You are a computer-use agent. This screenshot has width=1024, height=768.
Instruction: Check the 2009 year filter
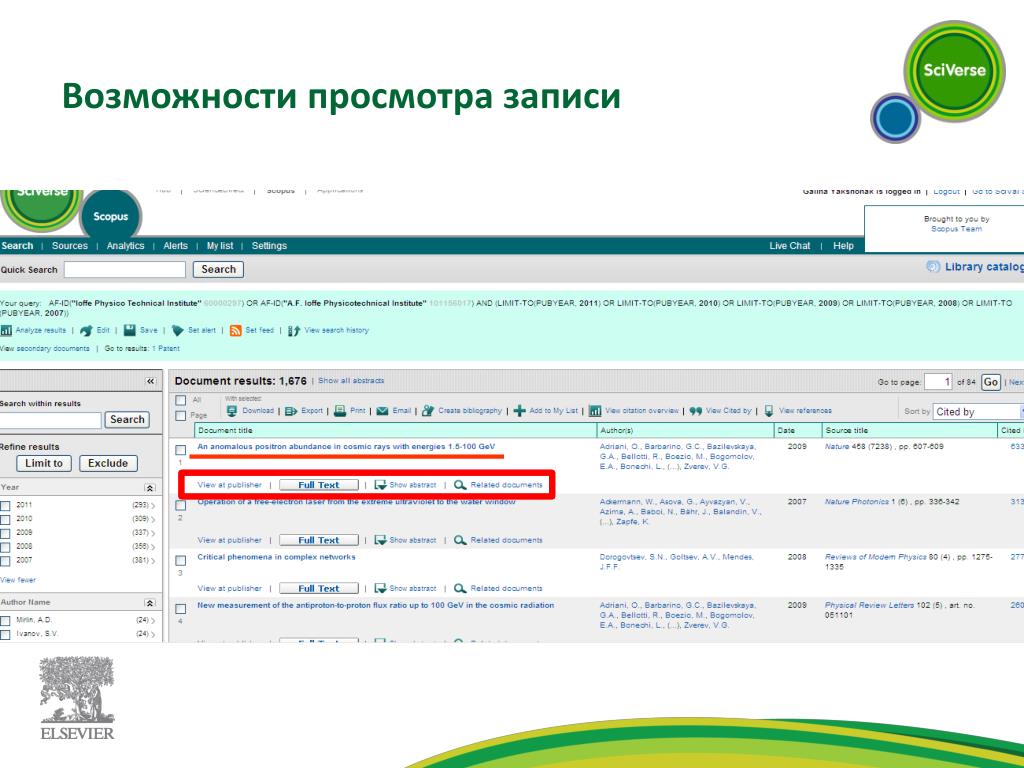point(5,533)
